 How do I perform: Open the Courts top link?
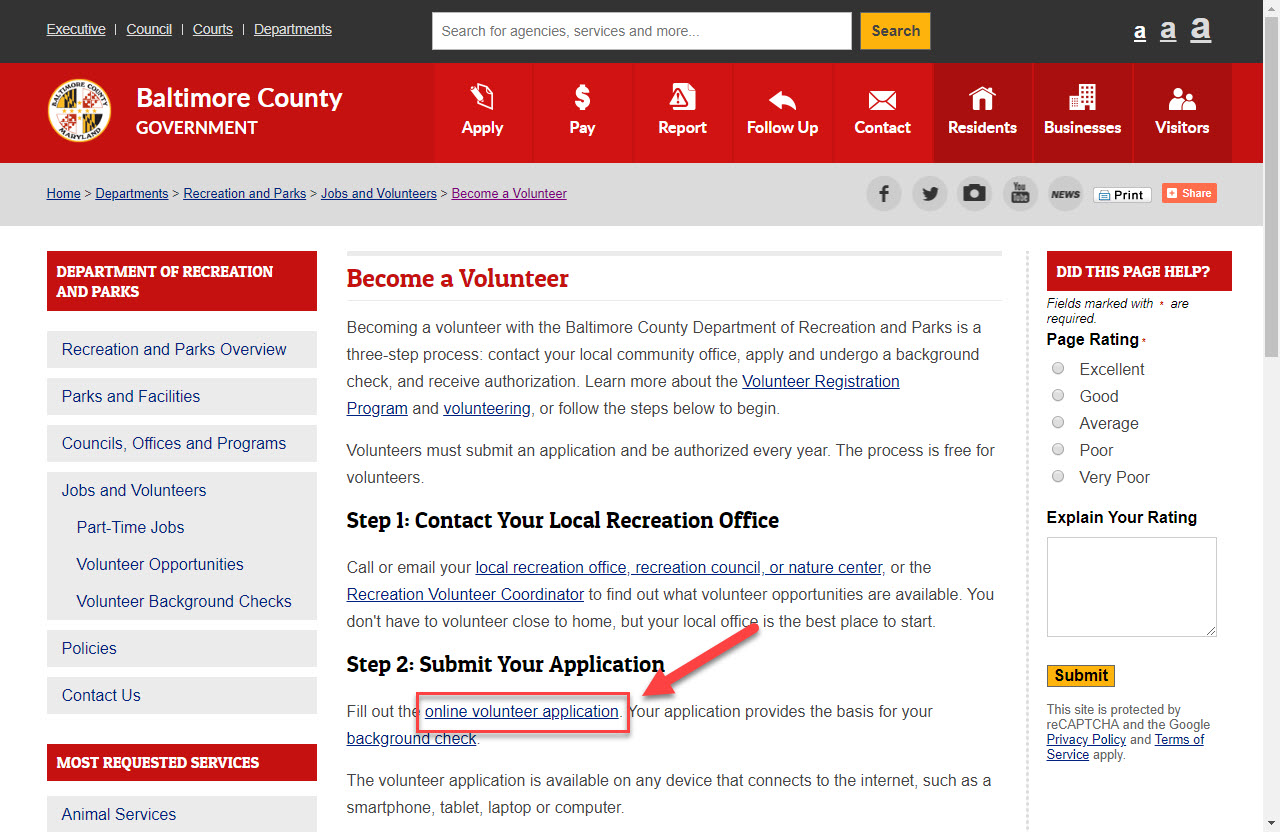213,29
